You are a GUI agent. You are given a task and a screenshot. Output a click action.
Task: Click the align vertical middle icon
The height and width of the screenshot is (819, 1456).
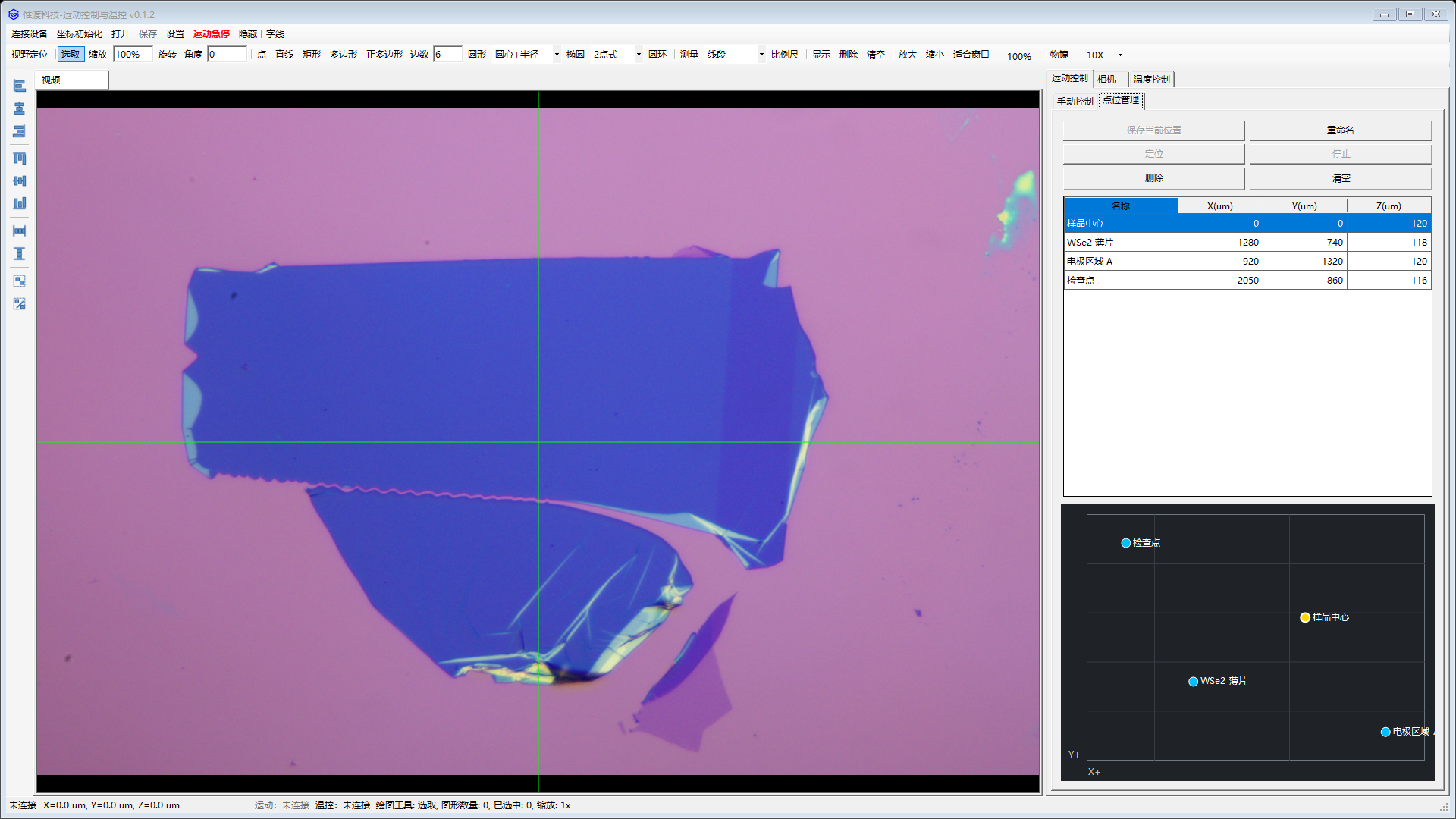[20, 181]
